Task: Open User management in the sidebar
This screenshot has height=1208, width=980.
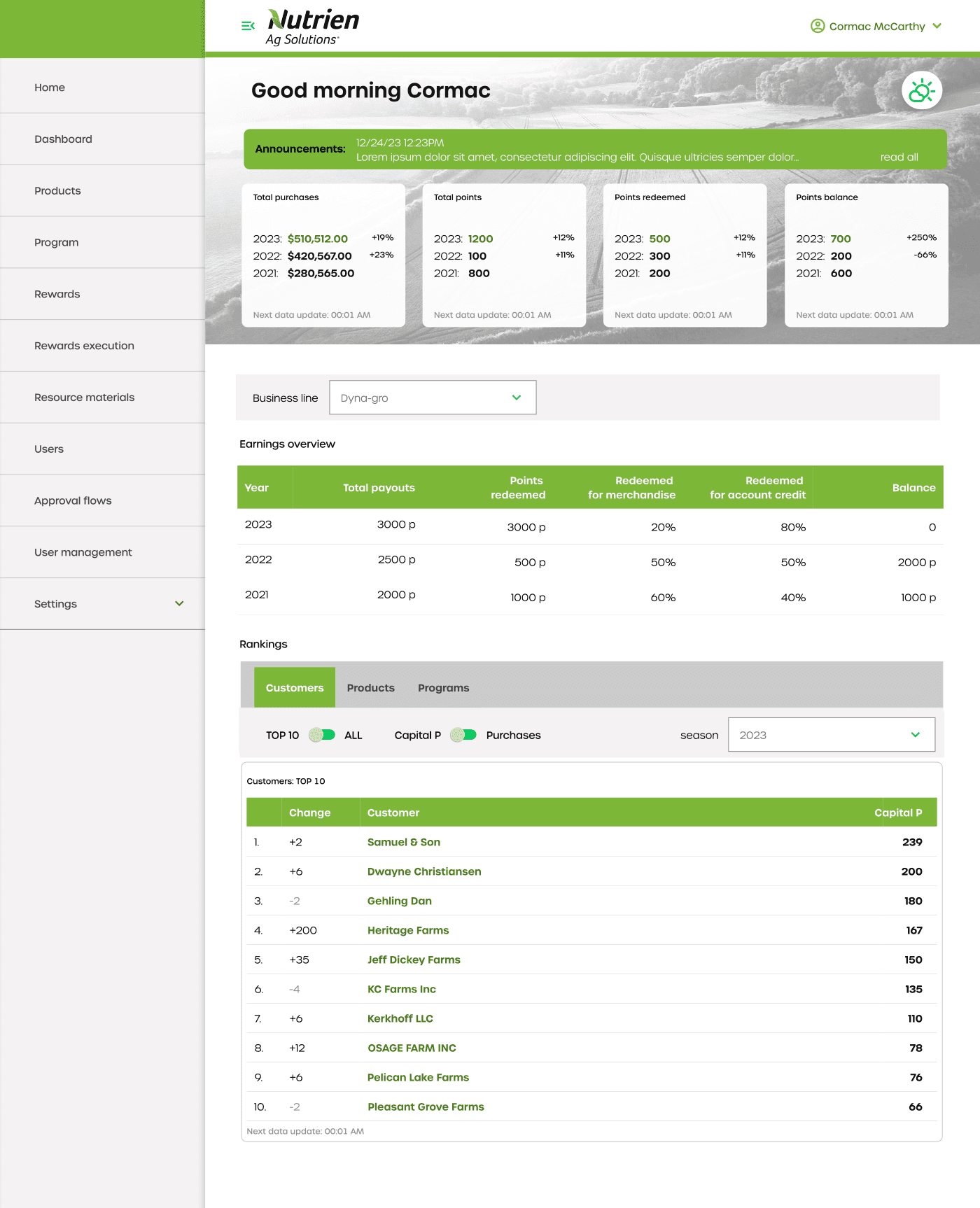Action: pos(102,552)
